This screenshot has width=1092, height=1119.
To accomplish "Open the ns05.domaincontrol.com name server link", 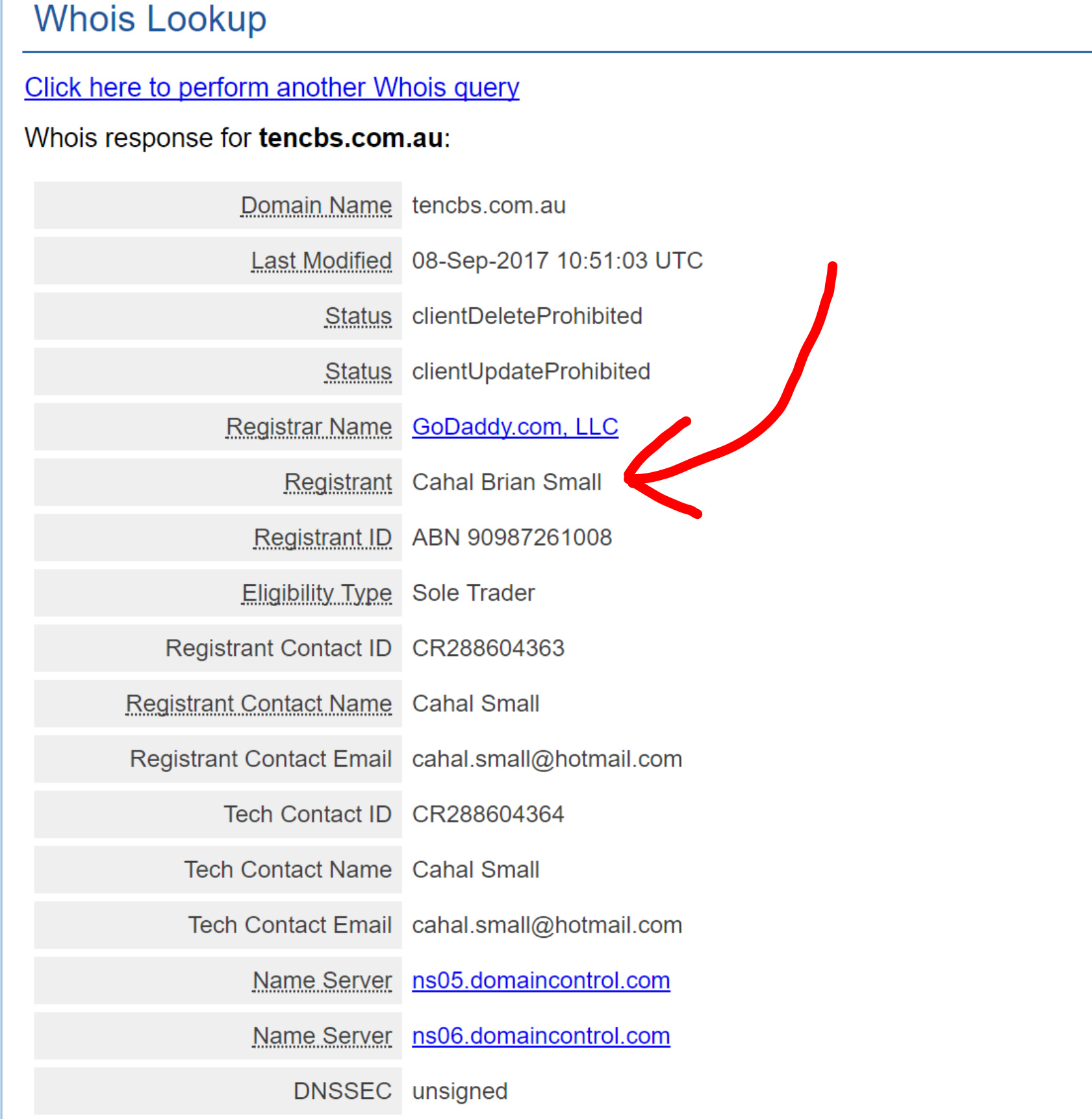I will click(540, 981).
